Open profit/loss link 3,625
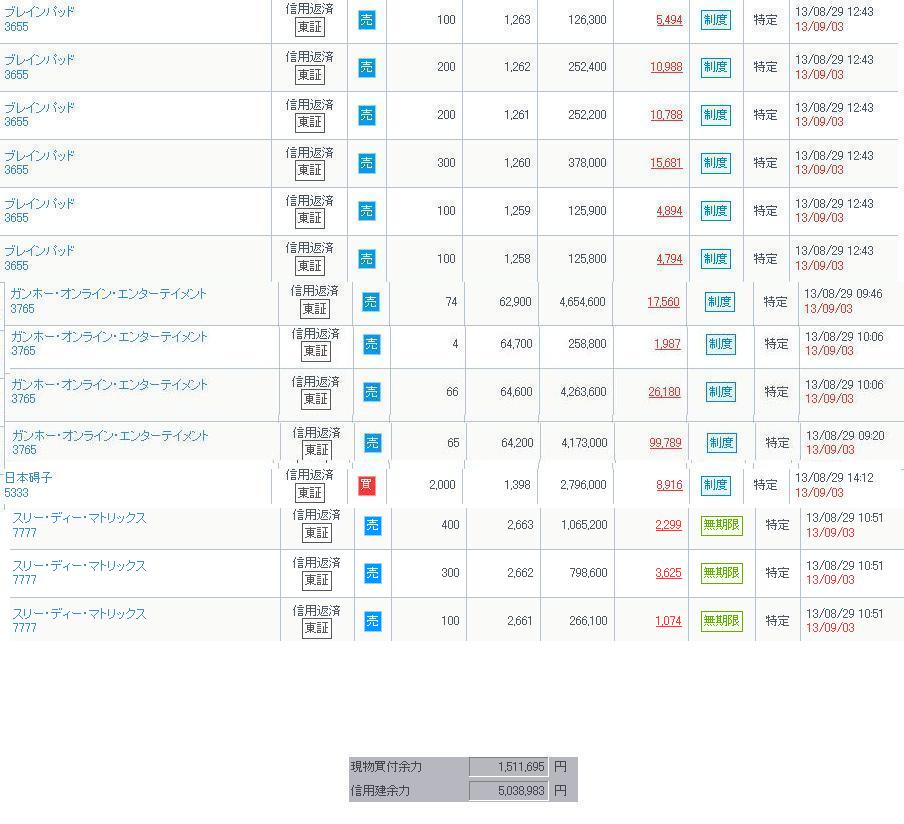The height and width of the screenshot is (824, 904). (x=668, y=573)
